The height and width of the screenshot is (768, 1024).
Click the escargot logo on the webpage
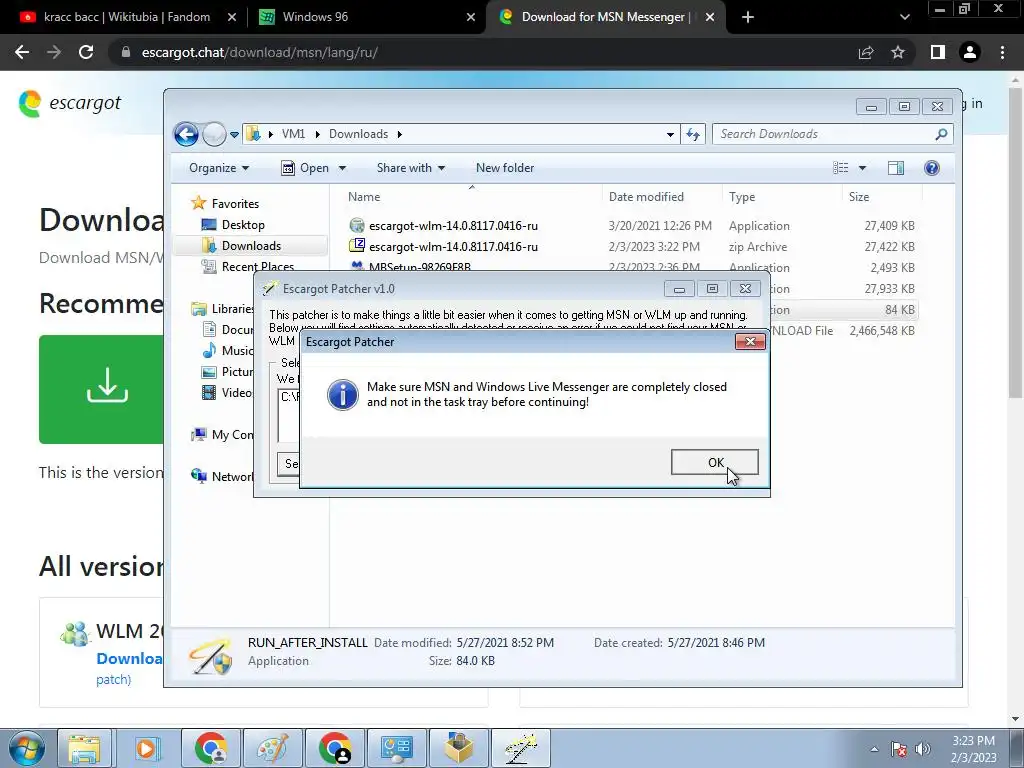tap(70, 103)
